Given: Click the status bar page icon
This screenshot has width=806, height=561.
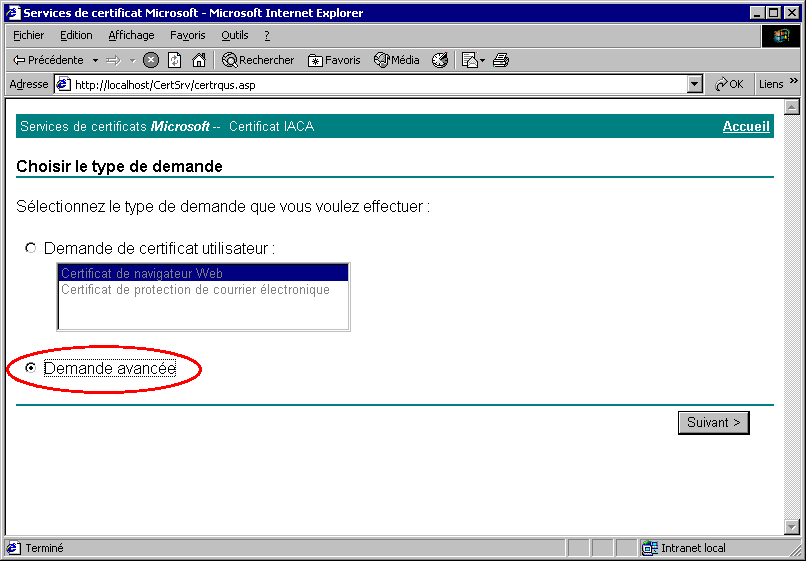Looking at the screenshot, I should coord(13,548).
